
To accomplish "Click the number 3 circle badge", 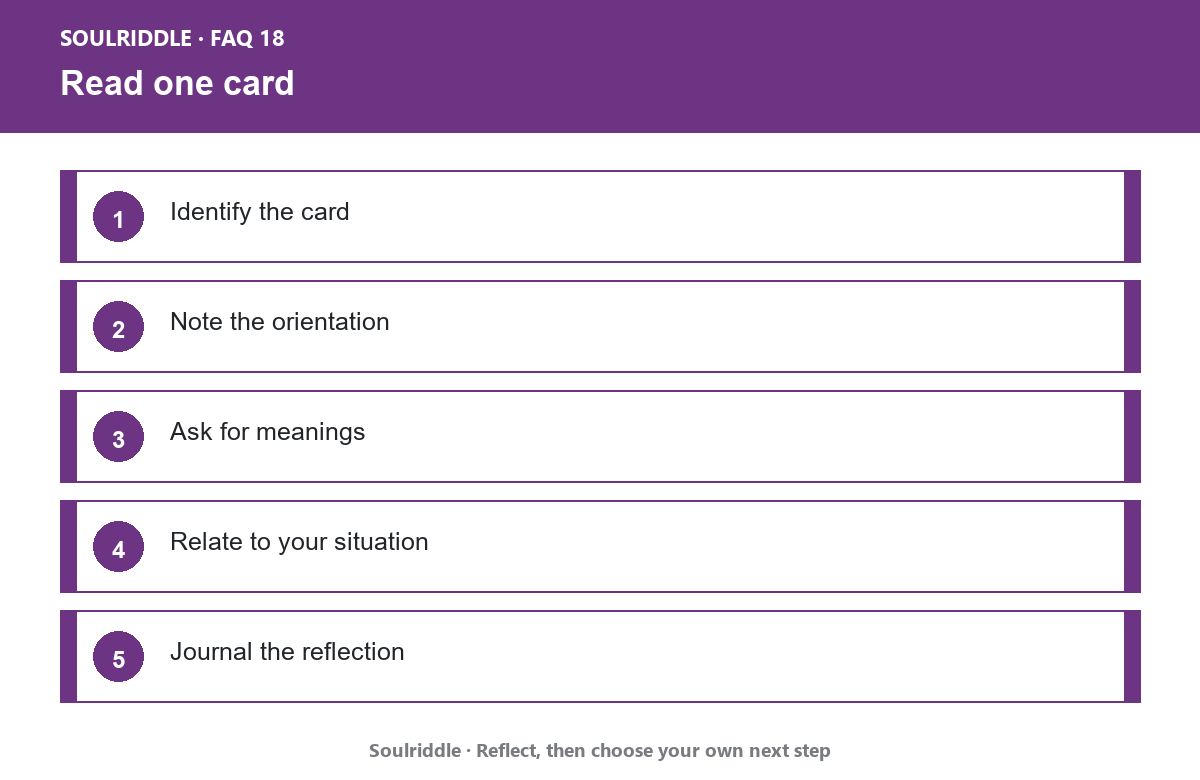I will coord(118,436).
